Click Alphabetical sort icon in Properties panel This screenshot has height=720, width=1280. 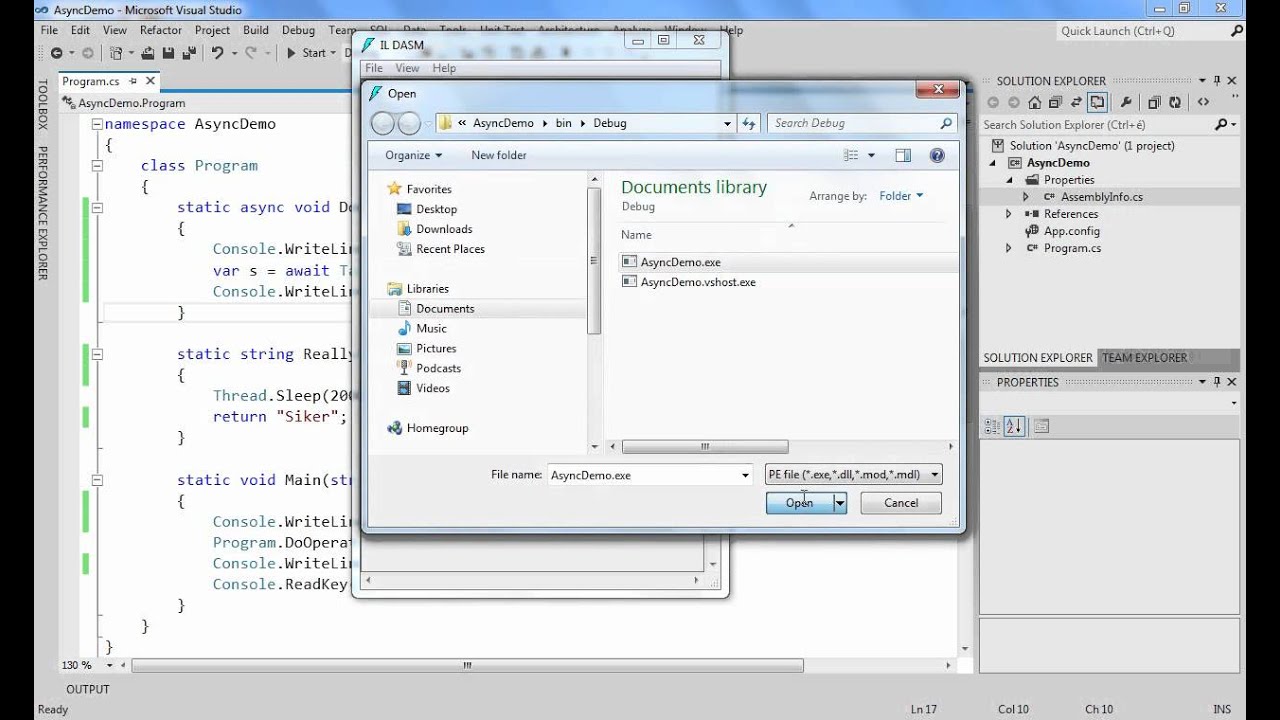click(1014, 426)
